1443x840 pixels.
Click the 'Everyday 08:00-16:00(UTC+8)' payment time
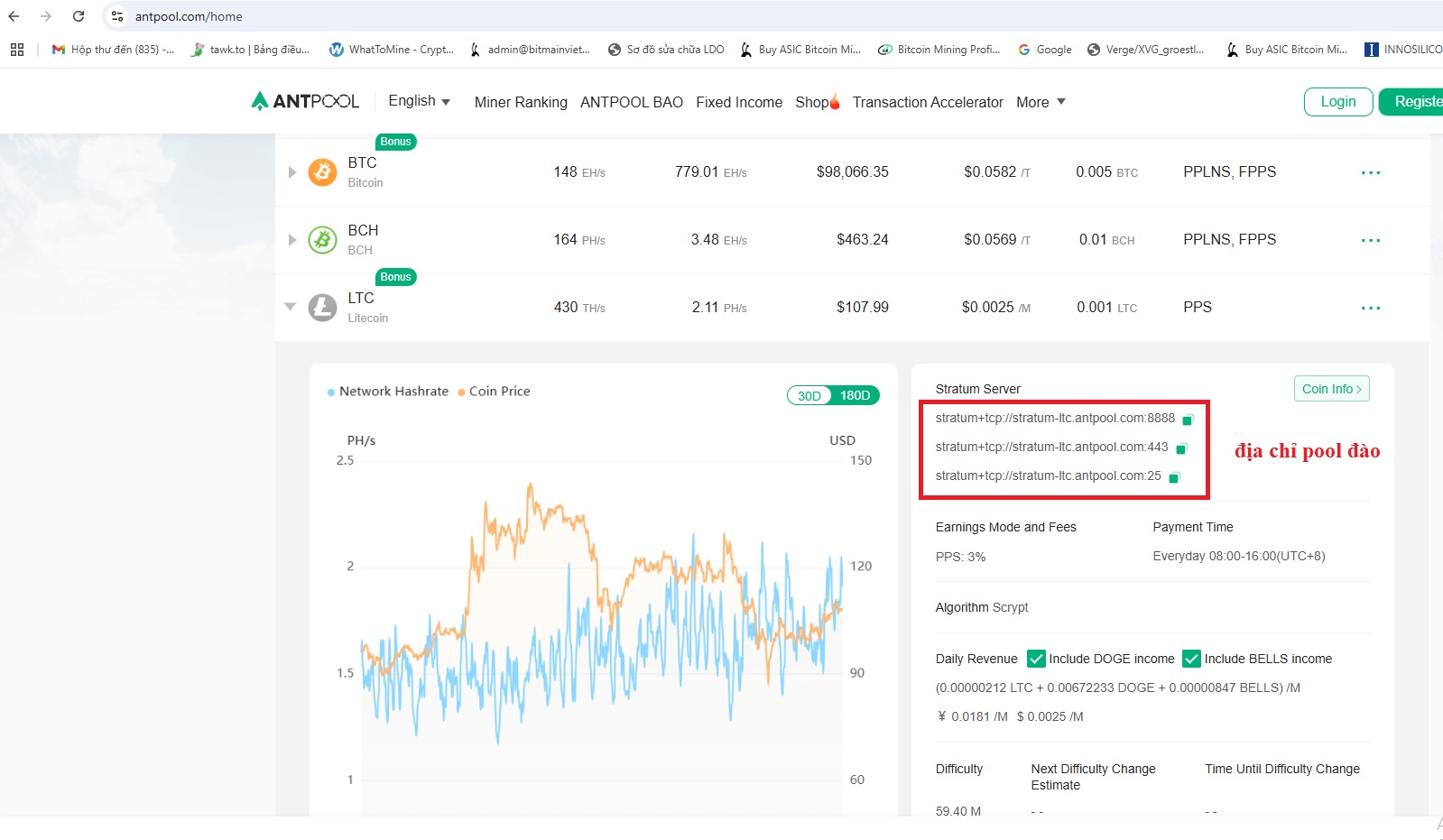click(x=1239, y=556)
